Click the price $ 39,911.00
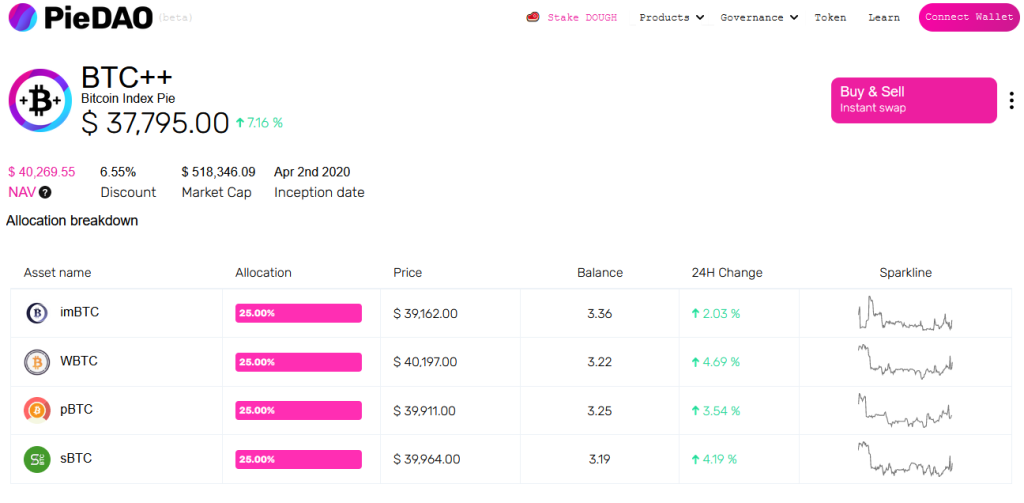 (x=424, y=411)
